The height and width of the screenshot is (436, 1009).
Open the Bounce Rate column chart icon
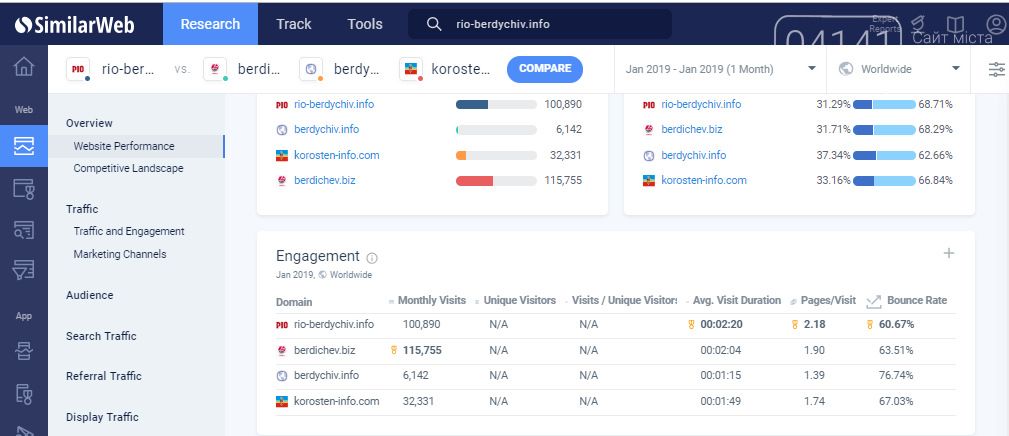pyautogui.click(x=874, y=301)
